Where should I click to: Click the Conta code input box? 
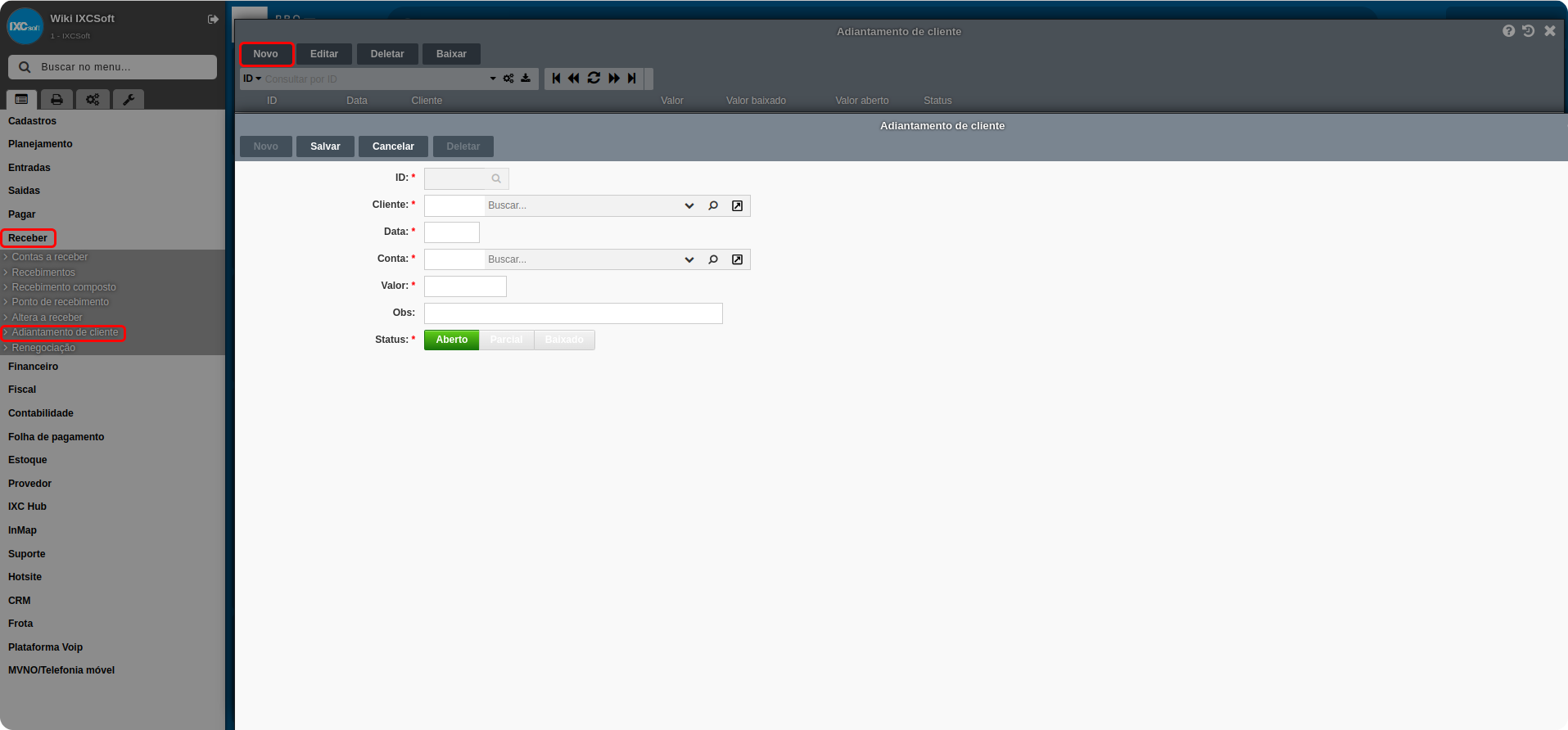click(x=454, y=259)
